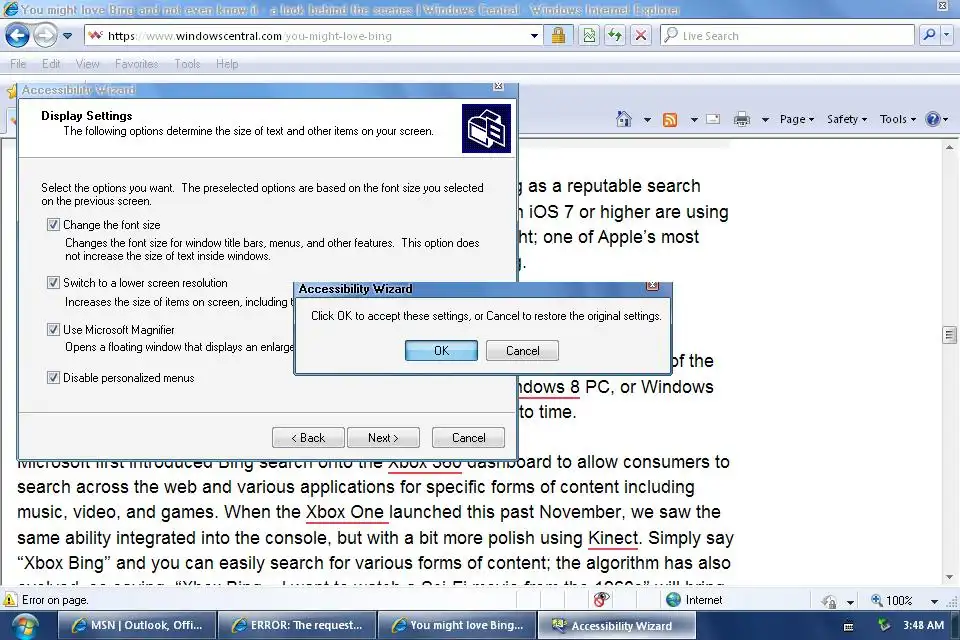This screenshot has width=960, height=640.
Task: Open the Favorites menu
Action: [137, 64]
